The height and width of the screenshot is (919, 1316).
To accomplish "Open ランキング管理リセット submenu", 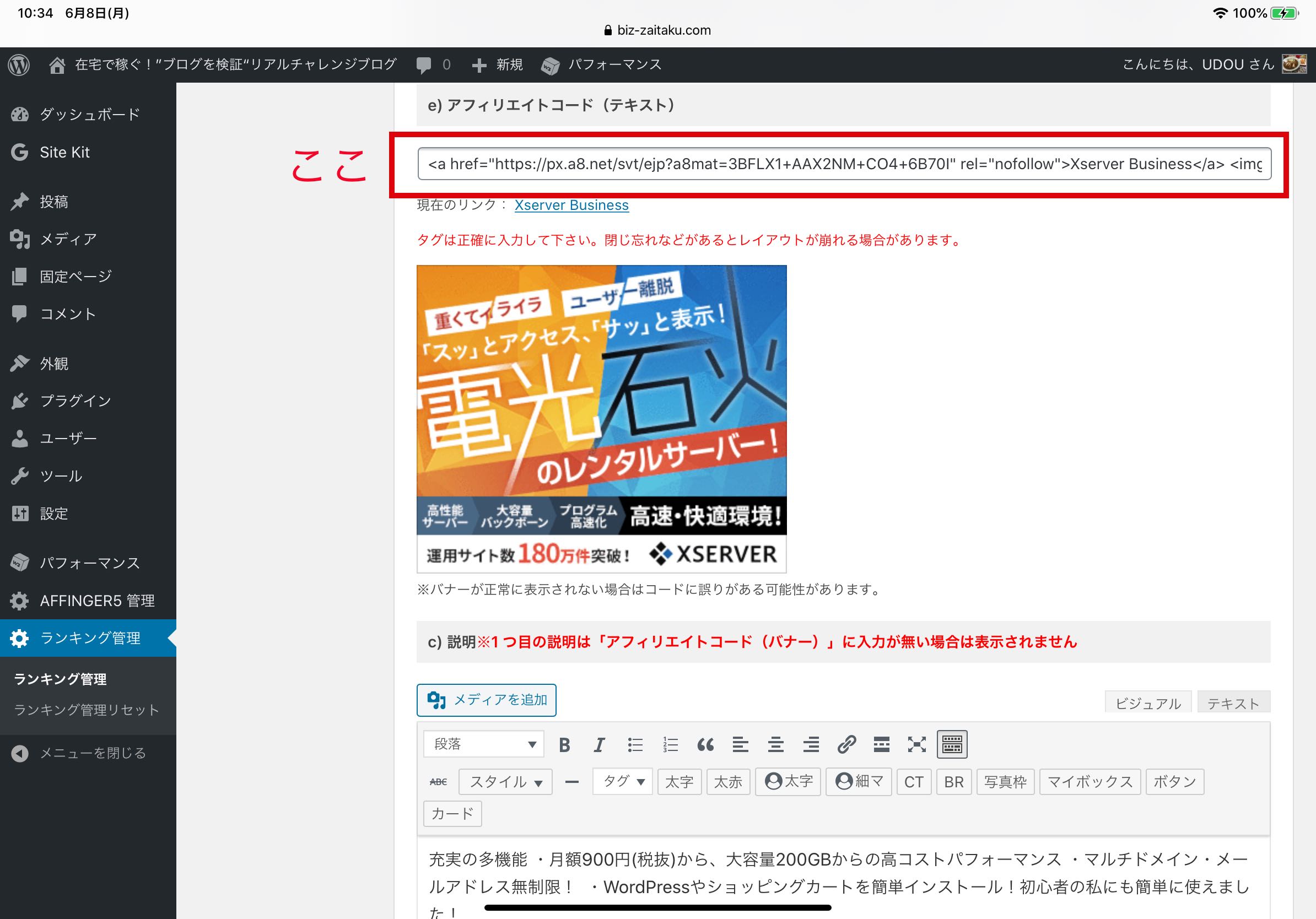I will click(x=86, y=710).
